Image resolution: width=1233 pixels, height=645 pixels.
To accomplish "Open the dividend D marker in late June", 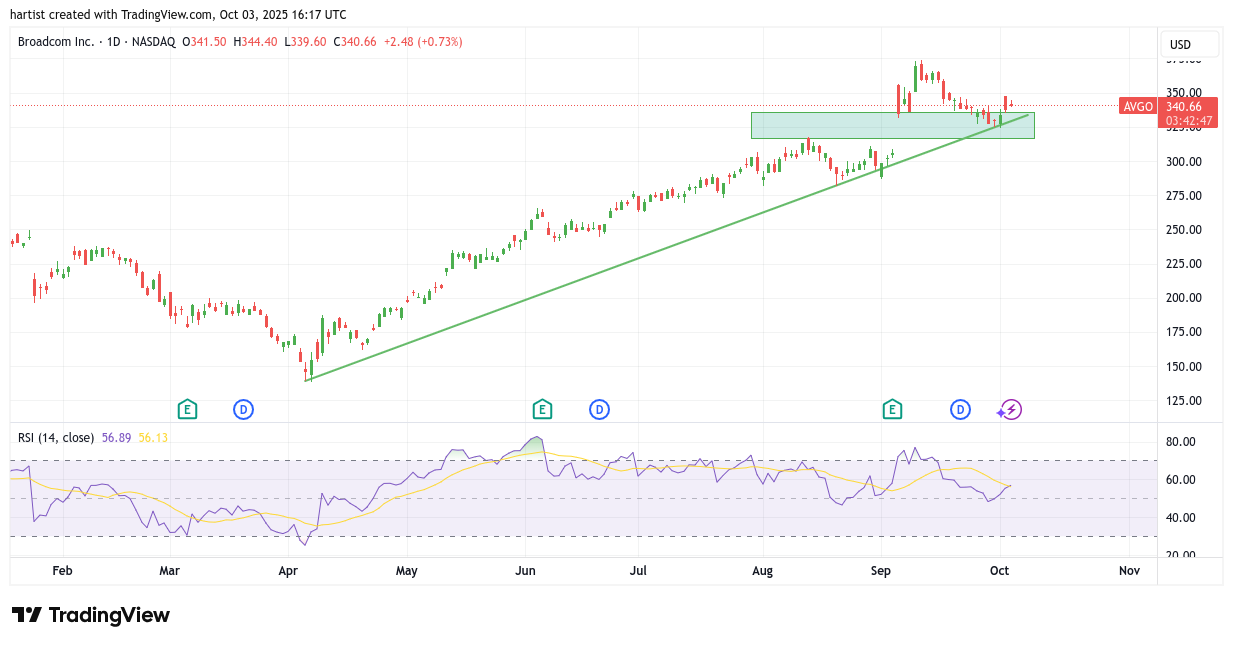I will (x=599, y=409).
